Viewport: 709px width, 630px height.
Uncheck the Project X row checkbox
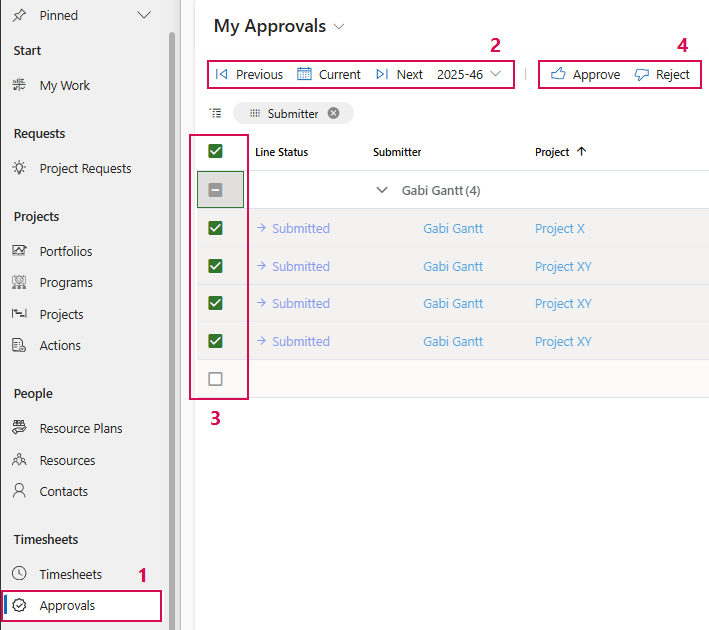coord(215,228)
